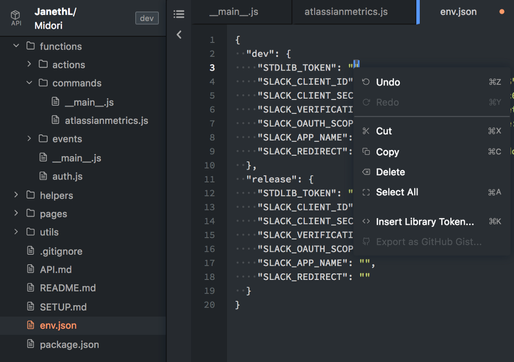Expand the pages folder chevron
This screenshot has width=514, height=362.
[x=16, y=213]
